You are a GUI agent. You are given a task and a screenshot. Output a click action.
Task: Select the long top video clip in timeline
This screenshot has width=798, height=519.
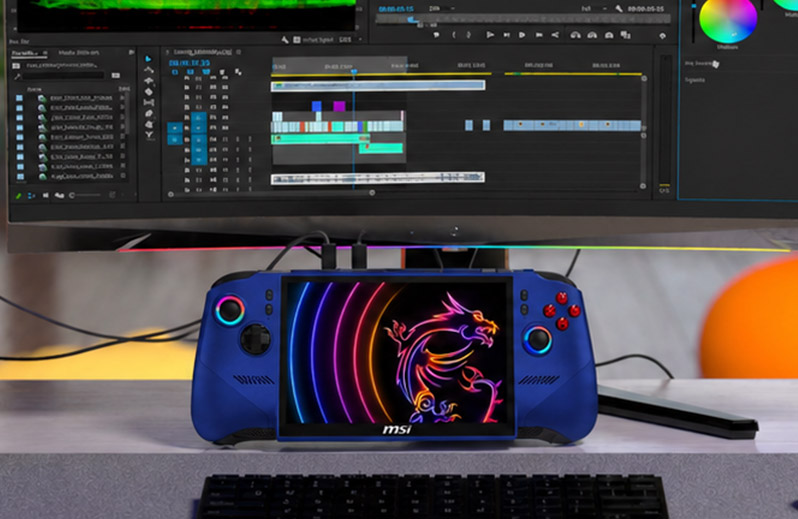(x=378, y=85)
